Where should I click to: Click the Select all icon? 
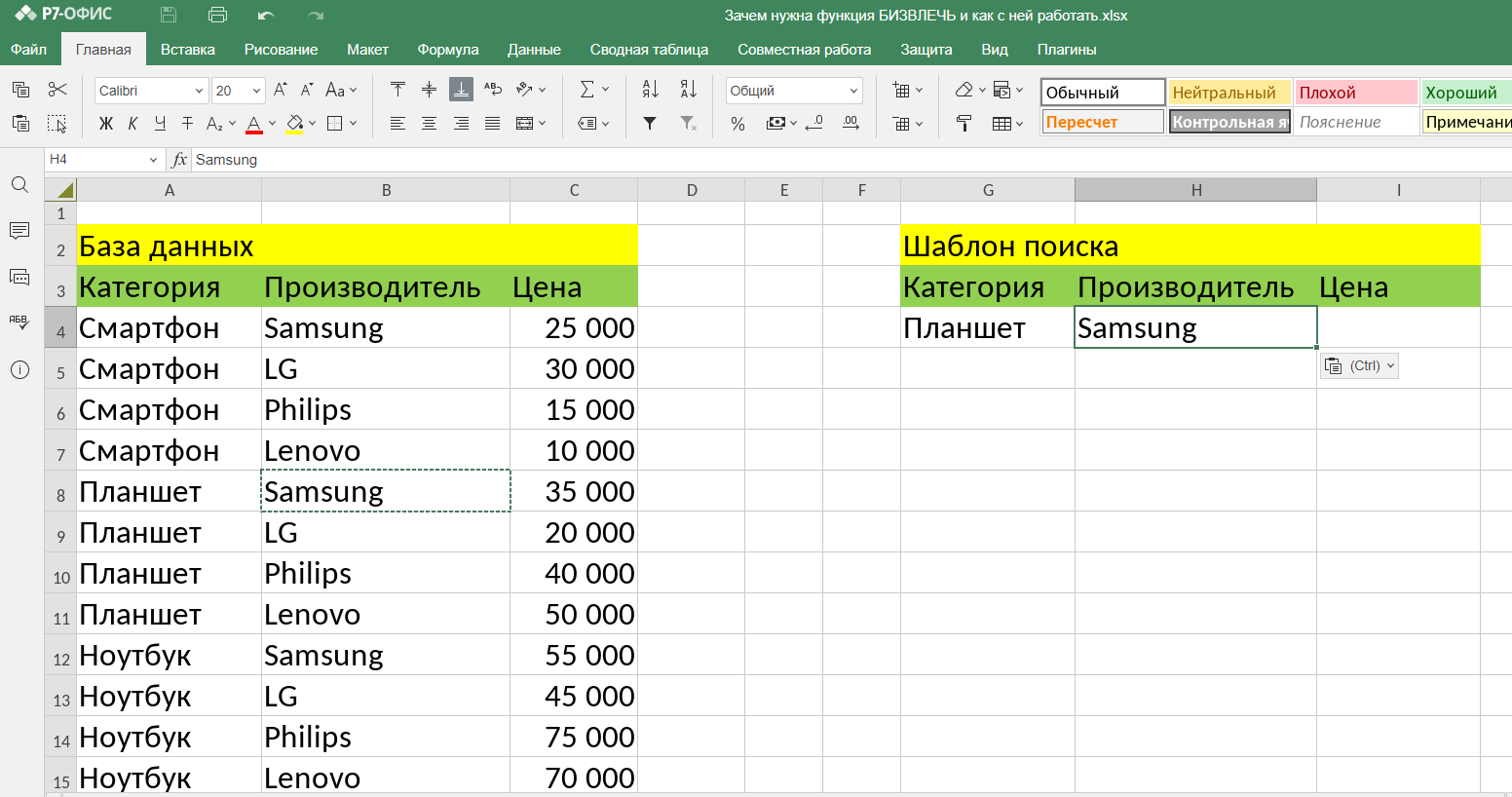[x=57, y=123]
